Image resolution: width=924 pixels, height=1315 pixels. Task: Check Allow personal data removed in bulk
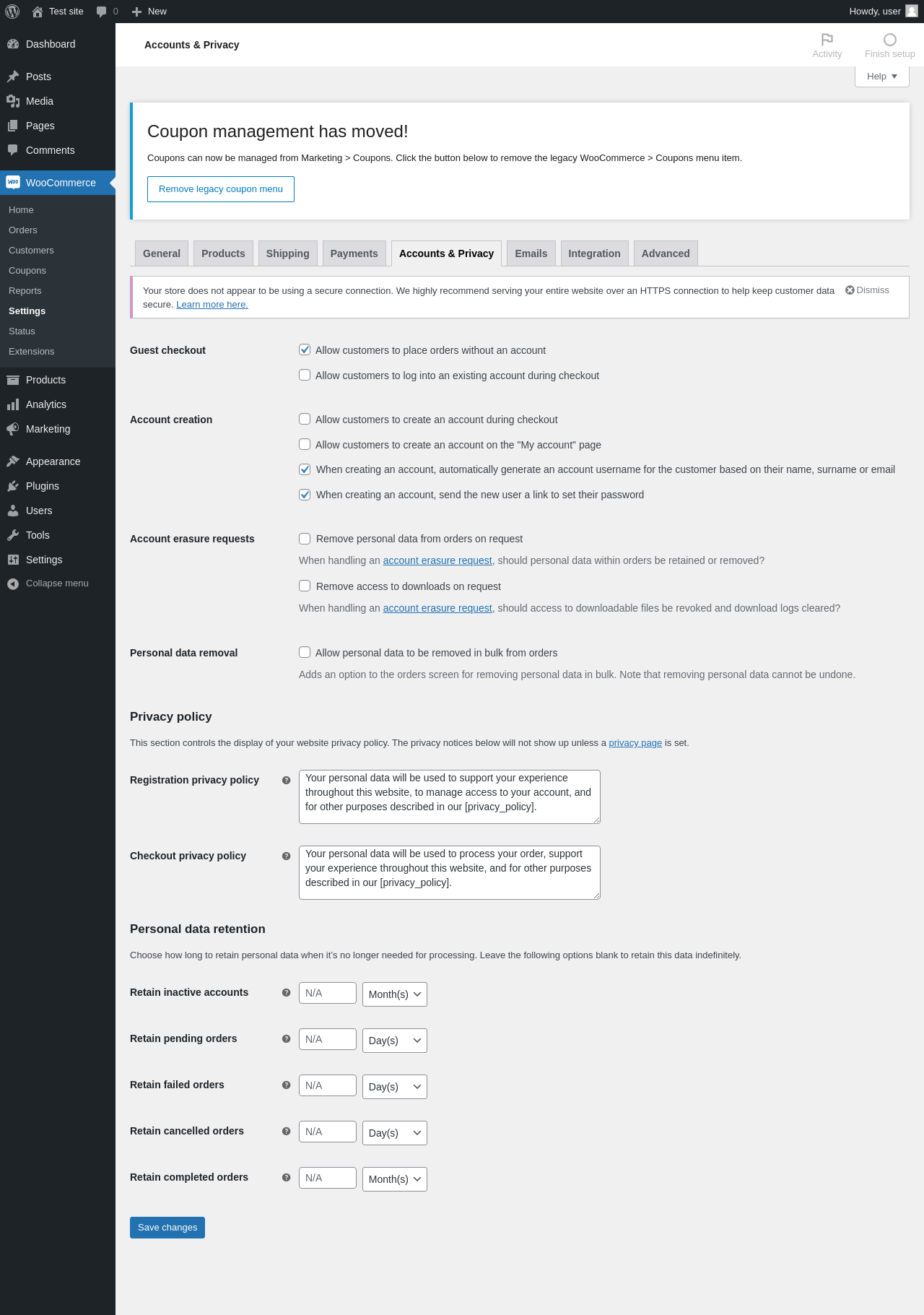click(305, 652)
